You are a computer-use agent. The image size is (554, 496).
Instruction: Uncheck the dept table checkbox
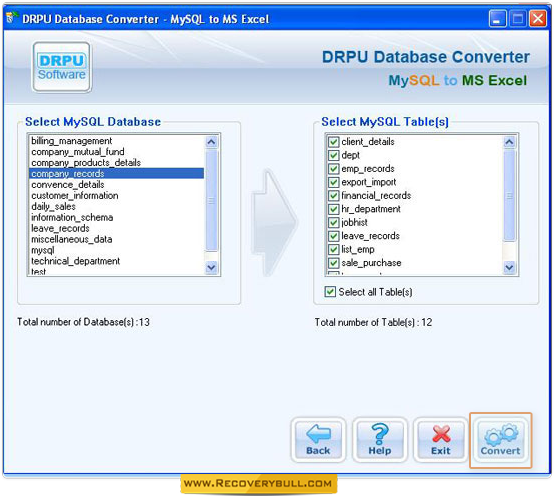pos(333,155)
